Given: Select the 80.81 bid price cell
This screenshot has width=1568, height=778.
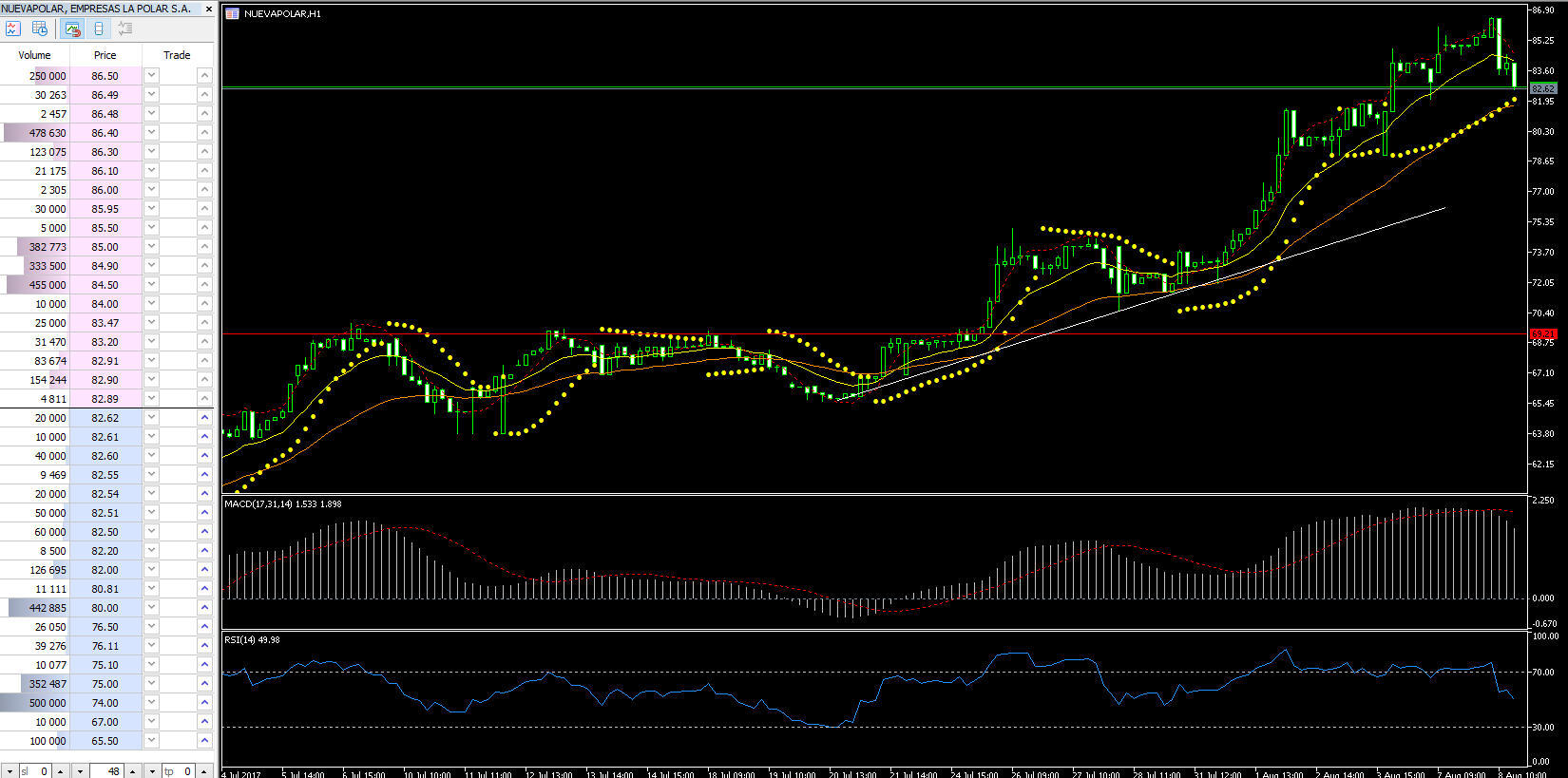Looking at the screenshot, I should (x=105, y=588).
